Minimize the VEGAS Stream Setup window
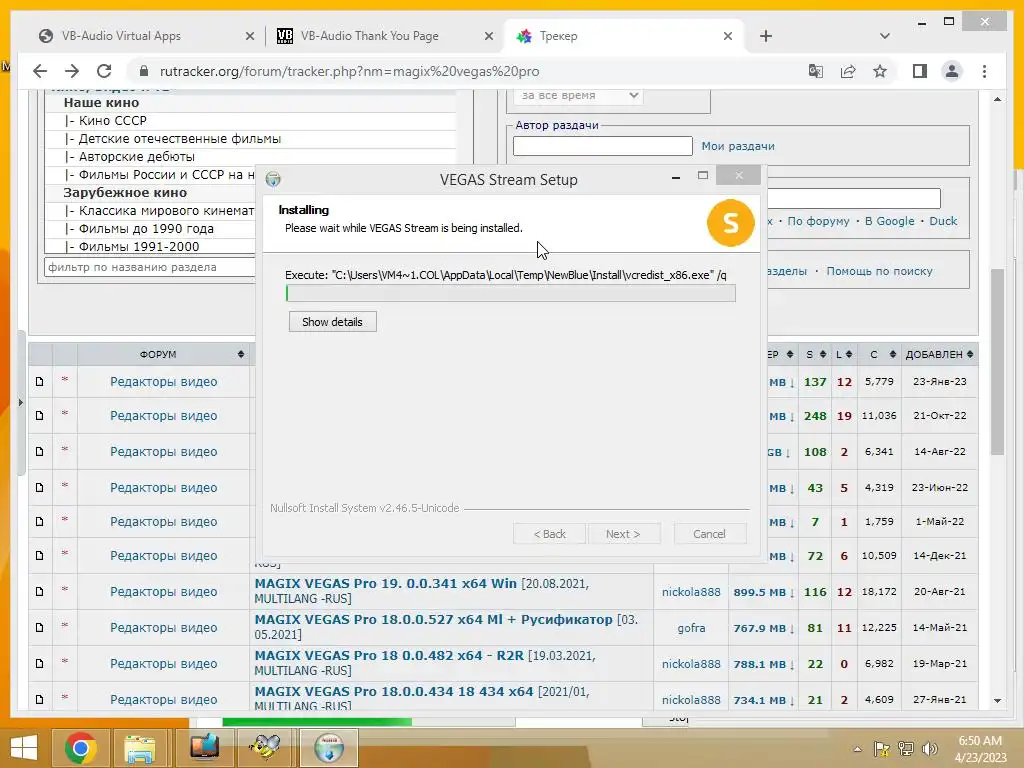Image resolution: width=1024 pixels, height=768 pixels. point(676,176)
